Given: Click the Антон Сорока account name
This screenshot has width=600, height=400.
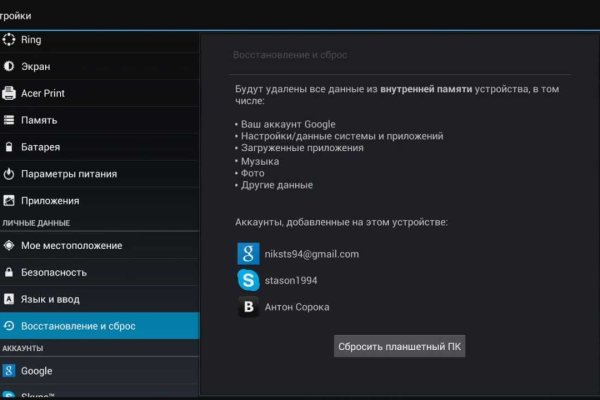Looking at the screenshot, I should (297, 307).
